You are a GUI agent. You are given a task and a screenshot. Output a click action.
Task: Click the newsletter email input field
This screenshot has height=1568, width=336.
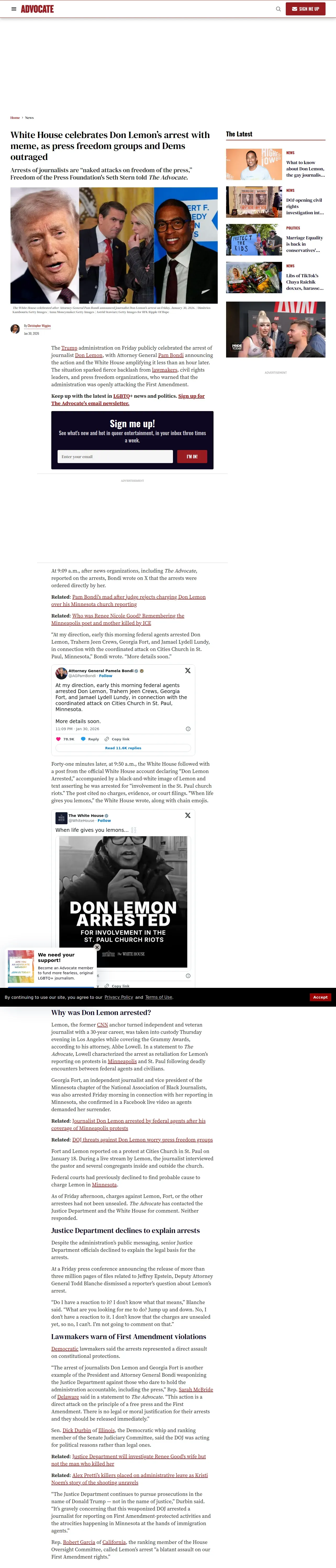(115, 457)
